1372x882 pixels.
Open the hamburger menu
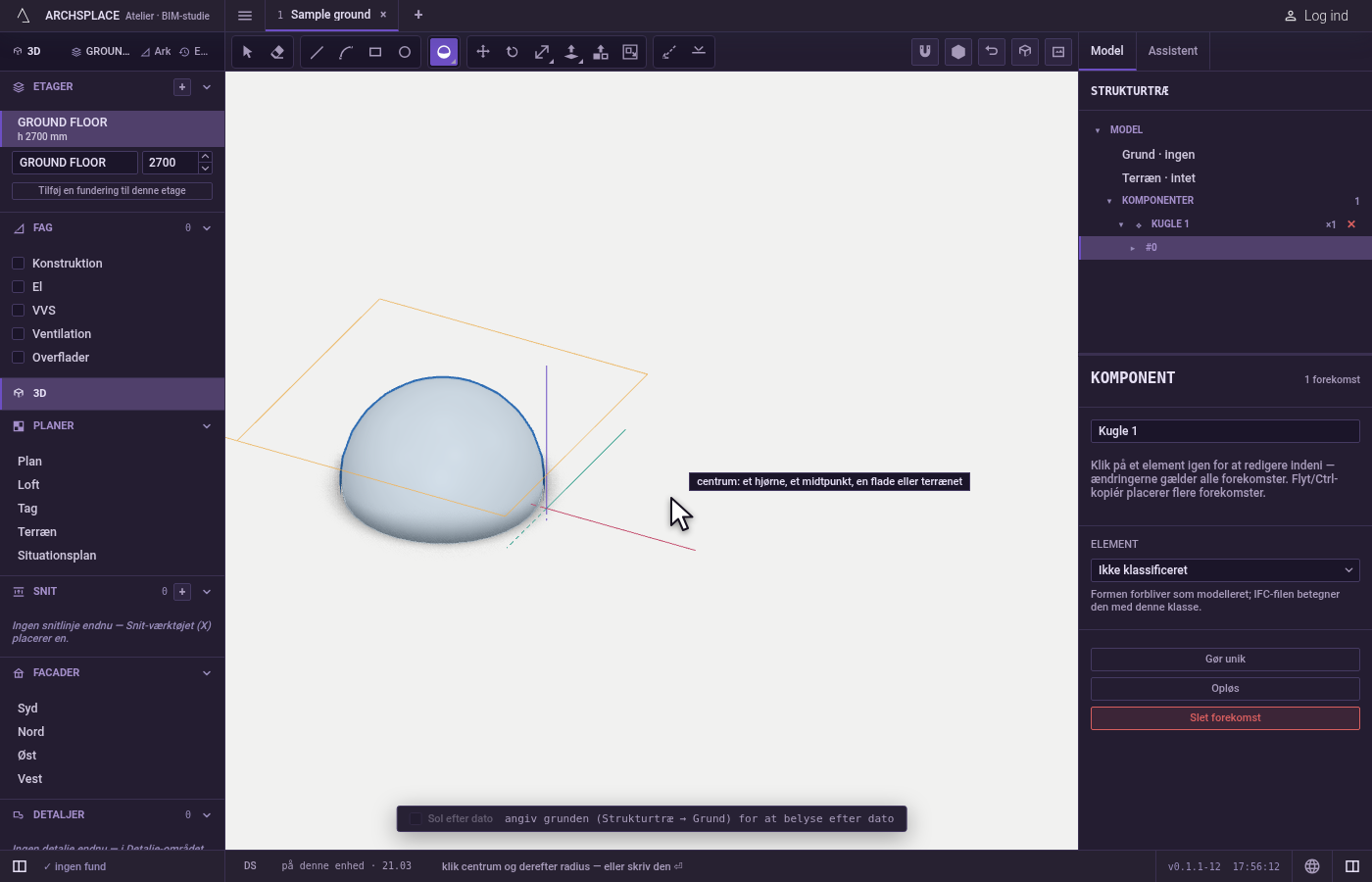[245, 15]
